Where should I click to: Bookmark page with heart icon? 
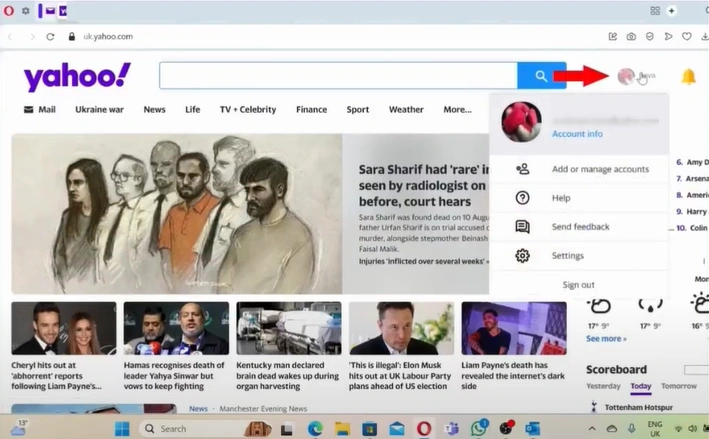tap(686, 37)
